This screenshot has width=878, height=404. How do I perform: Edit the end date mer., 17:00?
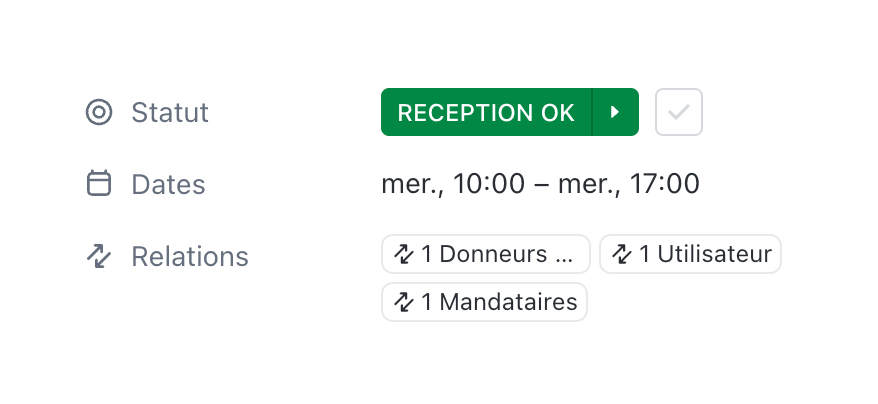pyautogui.click(x=629, y=184)
